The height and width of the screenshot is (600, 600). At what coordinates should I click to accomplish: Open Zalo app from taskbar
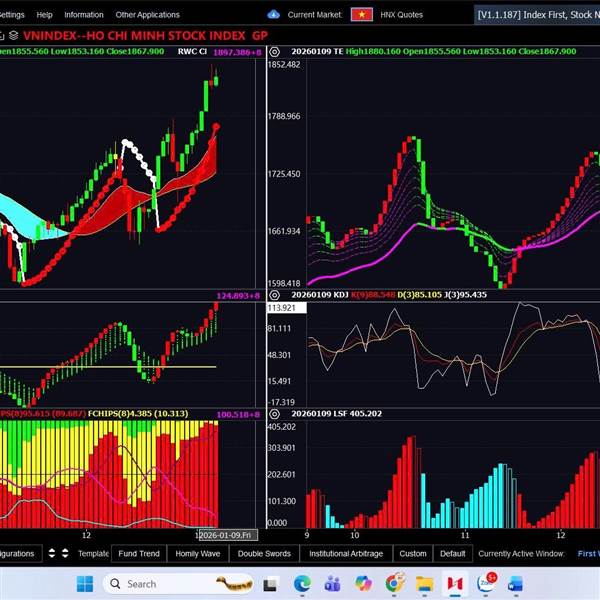click(488, 583)
